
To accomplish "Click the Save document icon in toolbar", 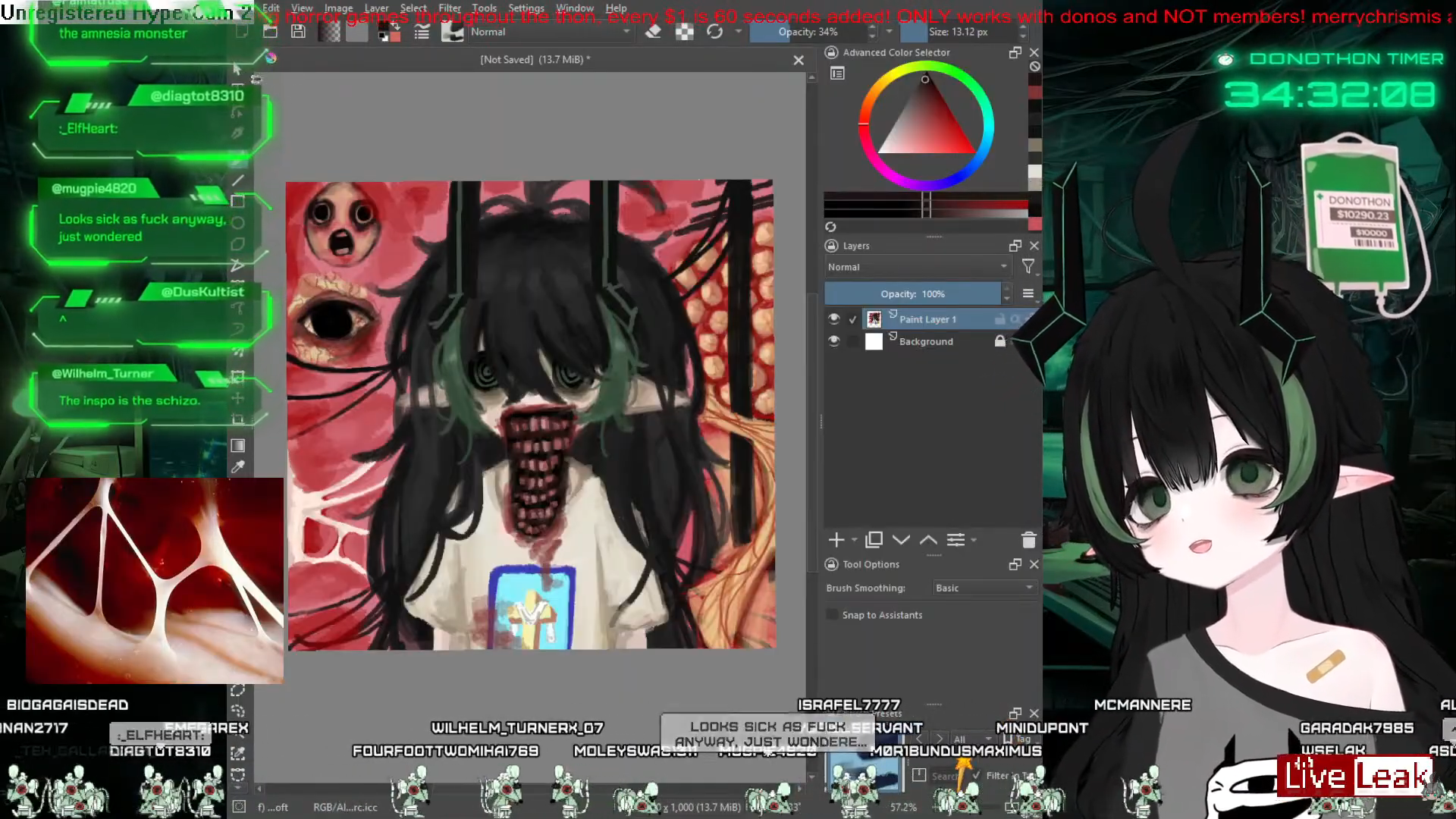I will [298, 32].
